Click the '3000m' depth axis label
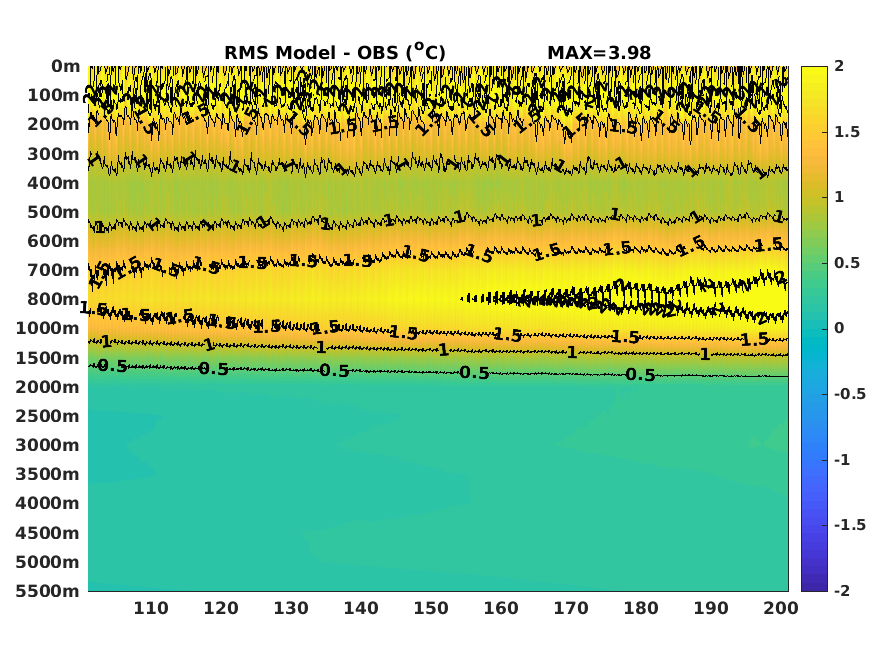The width and height of the screenshot is (875, 656). click(x=47, y=445)
